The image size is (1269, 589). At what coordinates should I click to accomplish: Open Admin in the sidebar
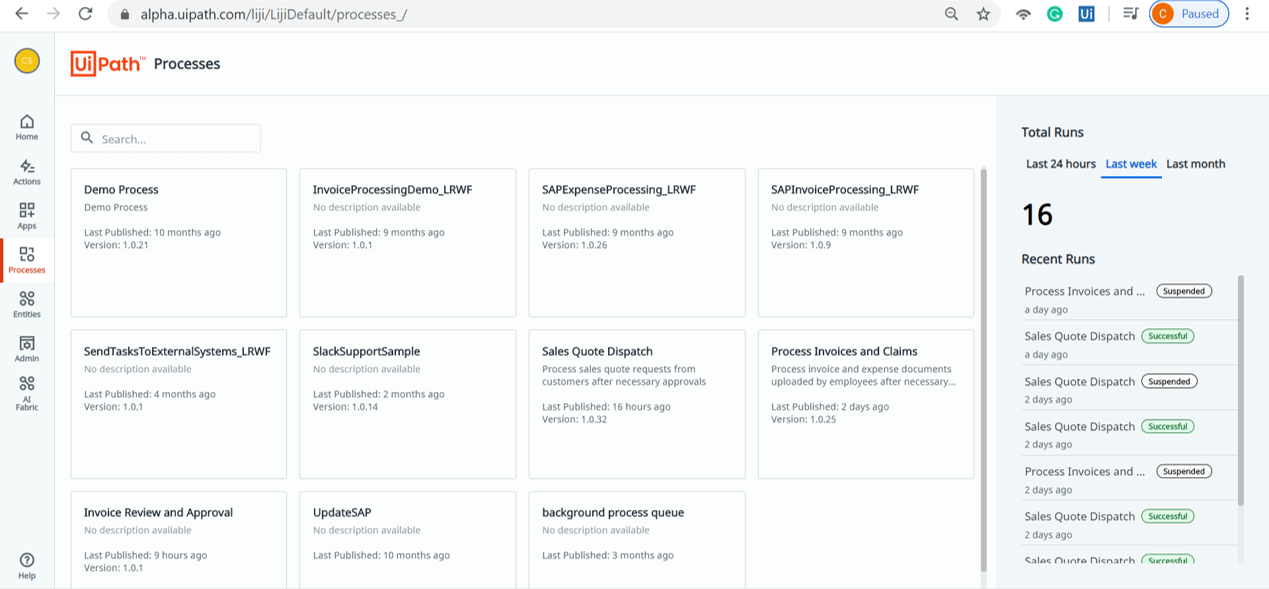point(27,348)
